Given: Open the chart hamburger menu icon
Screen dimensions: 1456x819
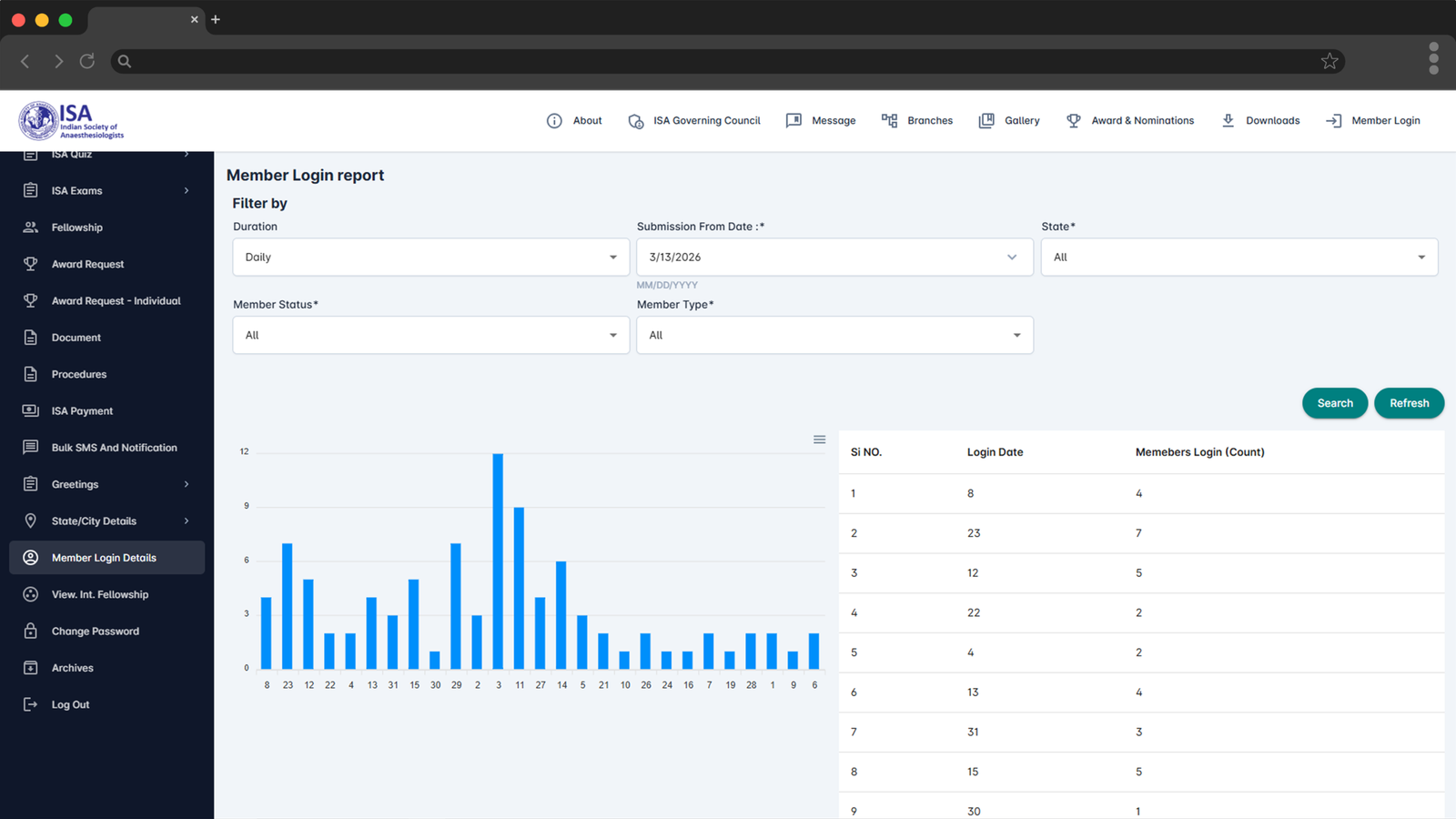Looking at the screenshot, I should click(x=819, y=440).
